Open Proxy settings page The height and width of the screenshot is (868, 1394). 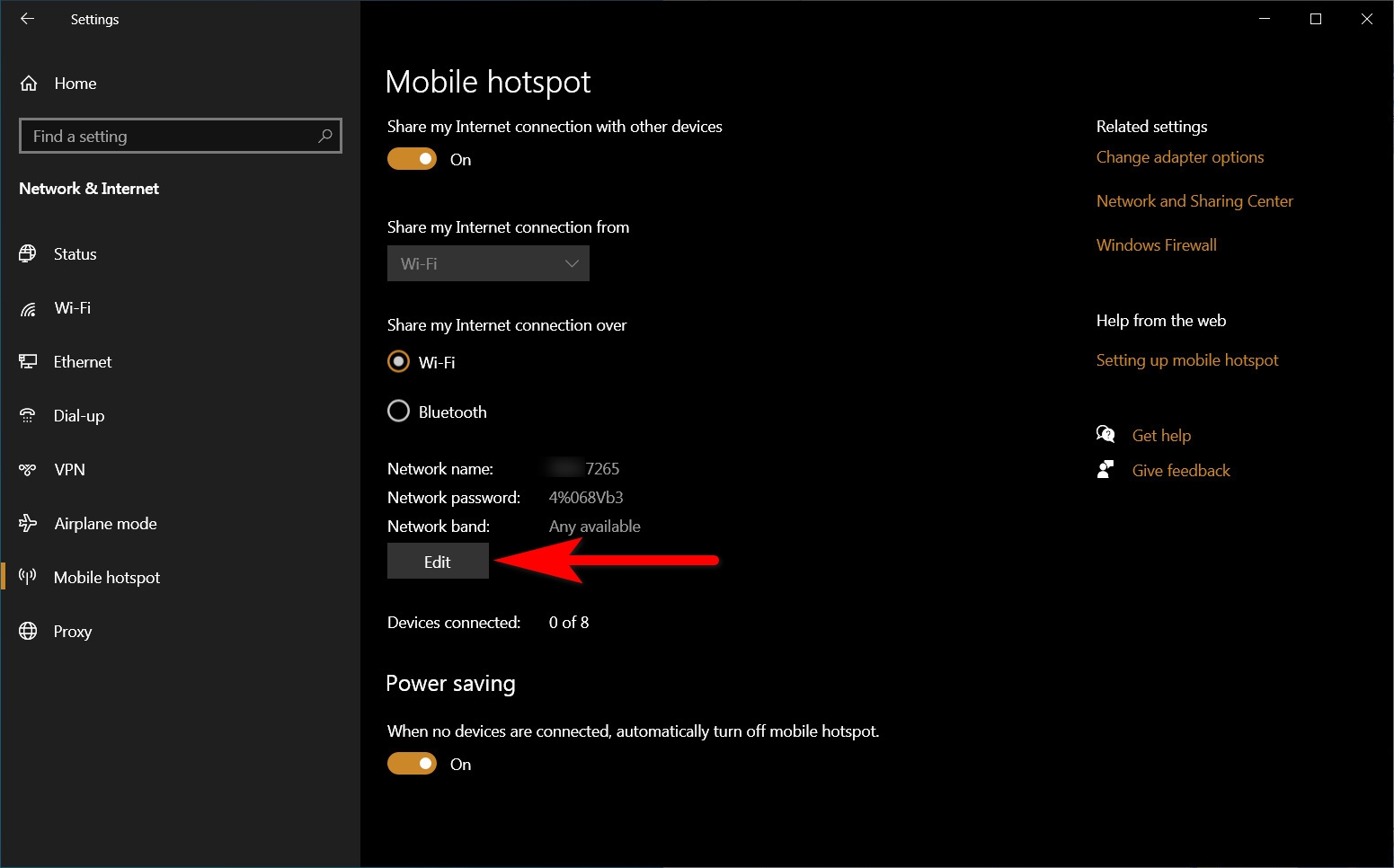coord(73,632)
